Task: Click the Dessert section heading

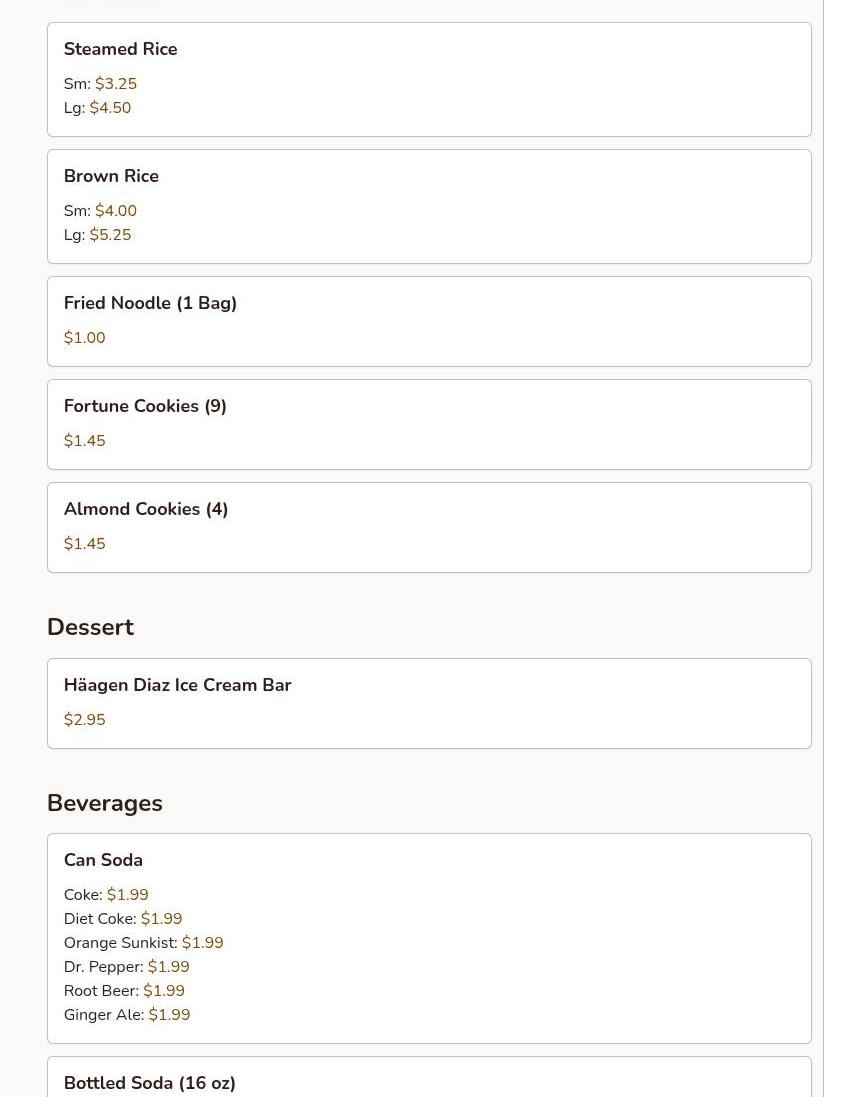Action: (x=90, y=627)
